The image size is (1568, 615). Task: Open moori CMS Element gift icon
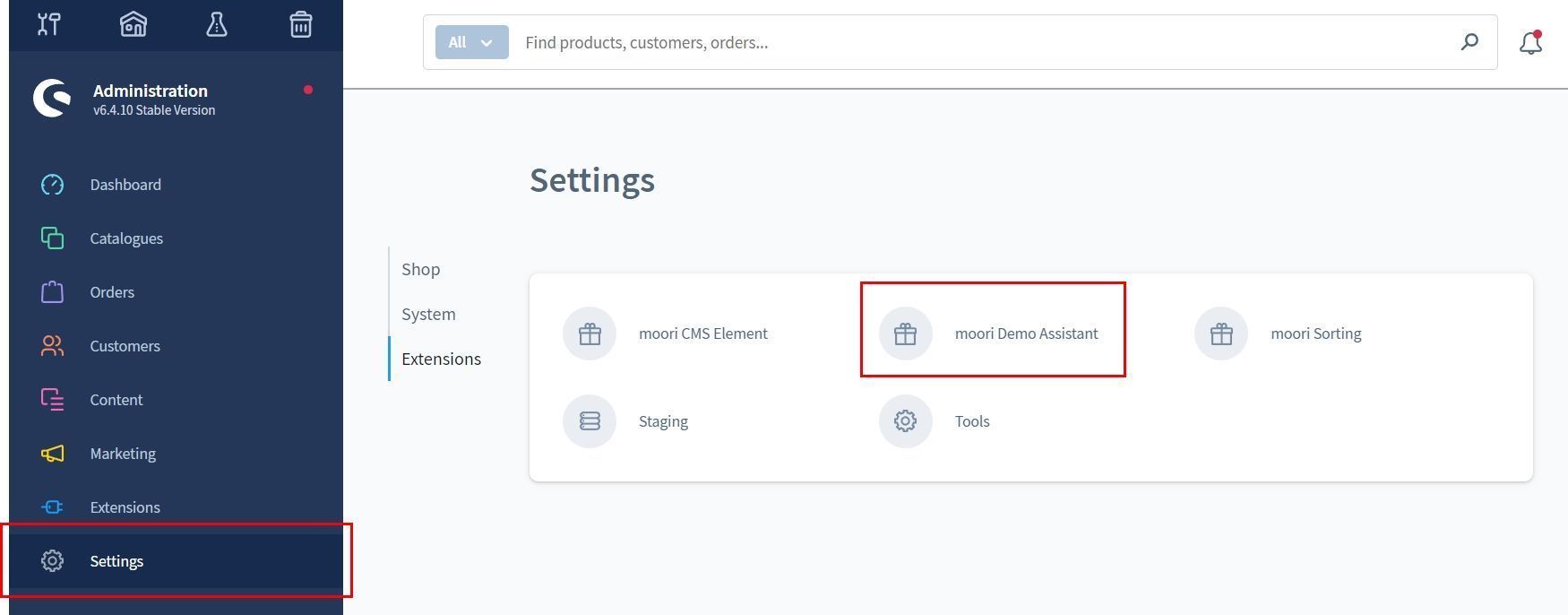[x=590, y=333]
